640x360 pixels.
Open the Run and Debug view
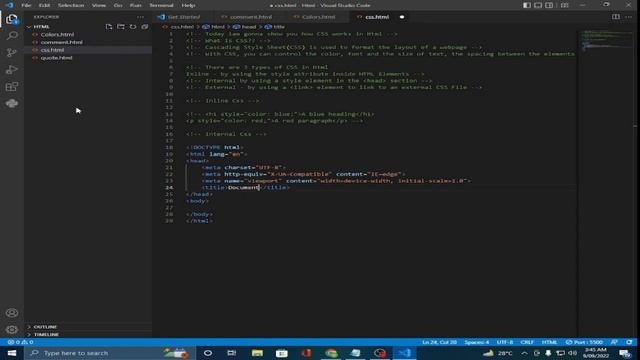(x=12, y=70)
